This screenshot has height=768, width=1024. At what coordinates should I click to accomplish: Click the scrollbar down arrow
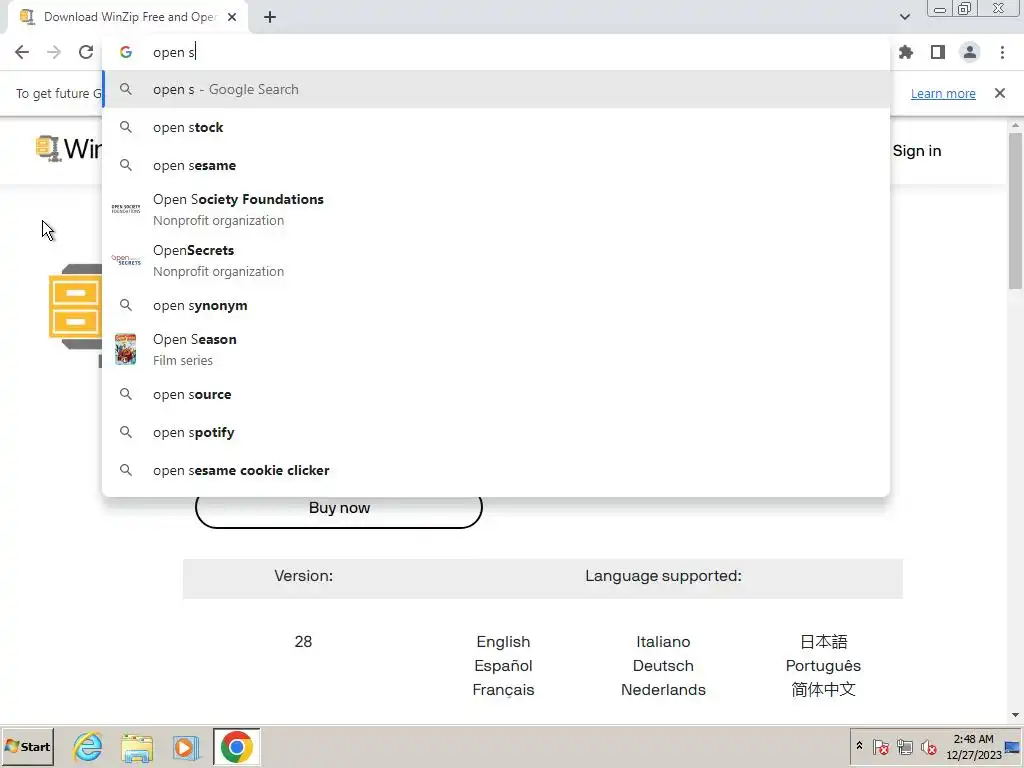click(x=1015, y=715)
